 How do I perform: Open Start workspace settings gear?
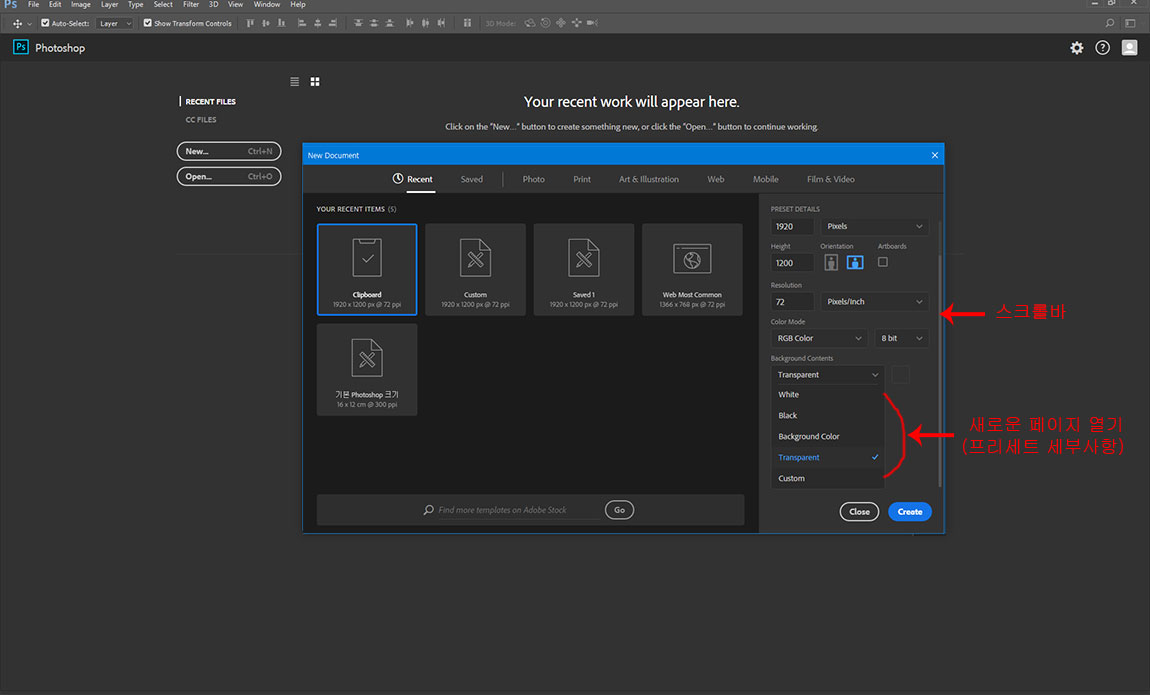pyautogui.click(x=1077, y=48)
